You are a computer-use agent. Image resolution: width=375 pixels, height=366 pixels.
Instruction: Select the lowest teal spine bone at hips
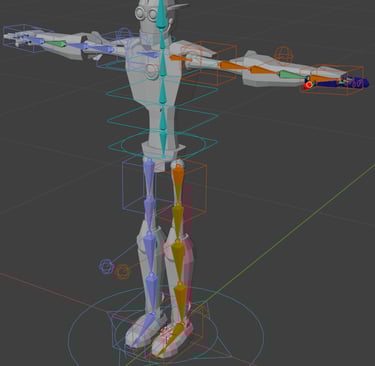(x=163, y=144)
